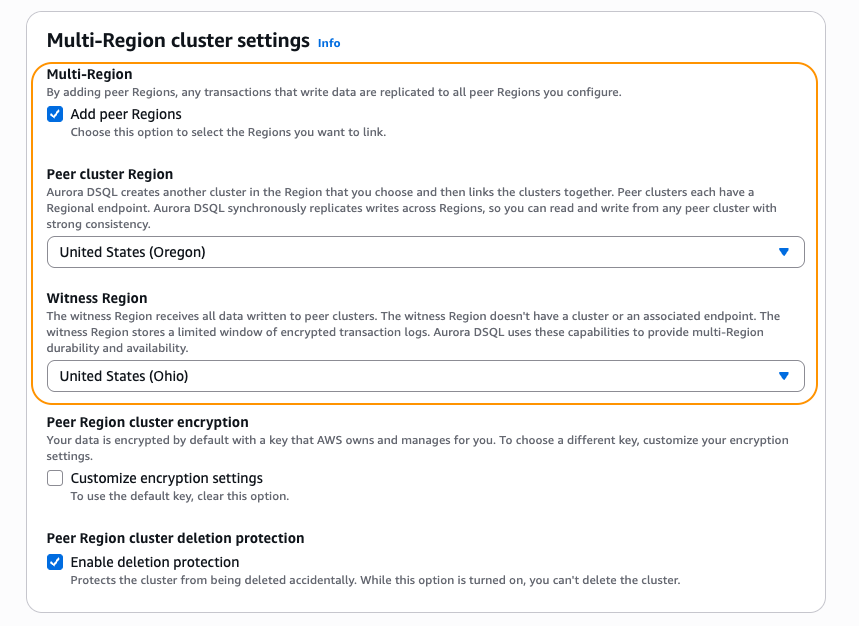
Task: Uncheck the Add peer Regions checkbox
Action: coord(55,114)
